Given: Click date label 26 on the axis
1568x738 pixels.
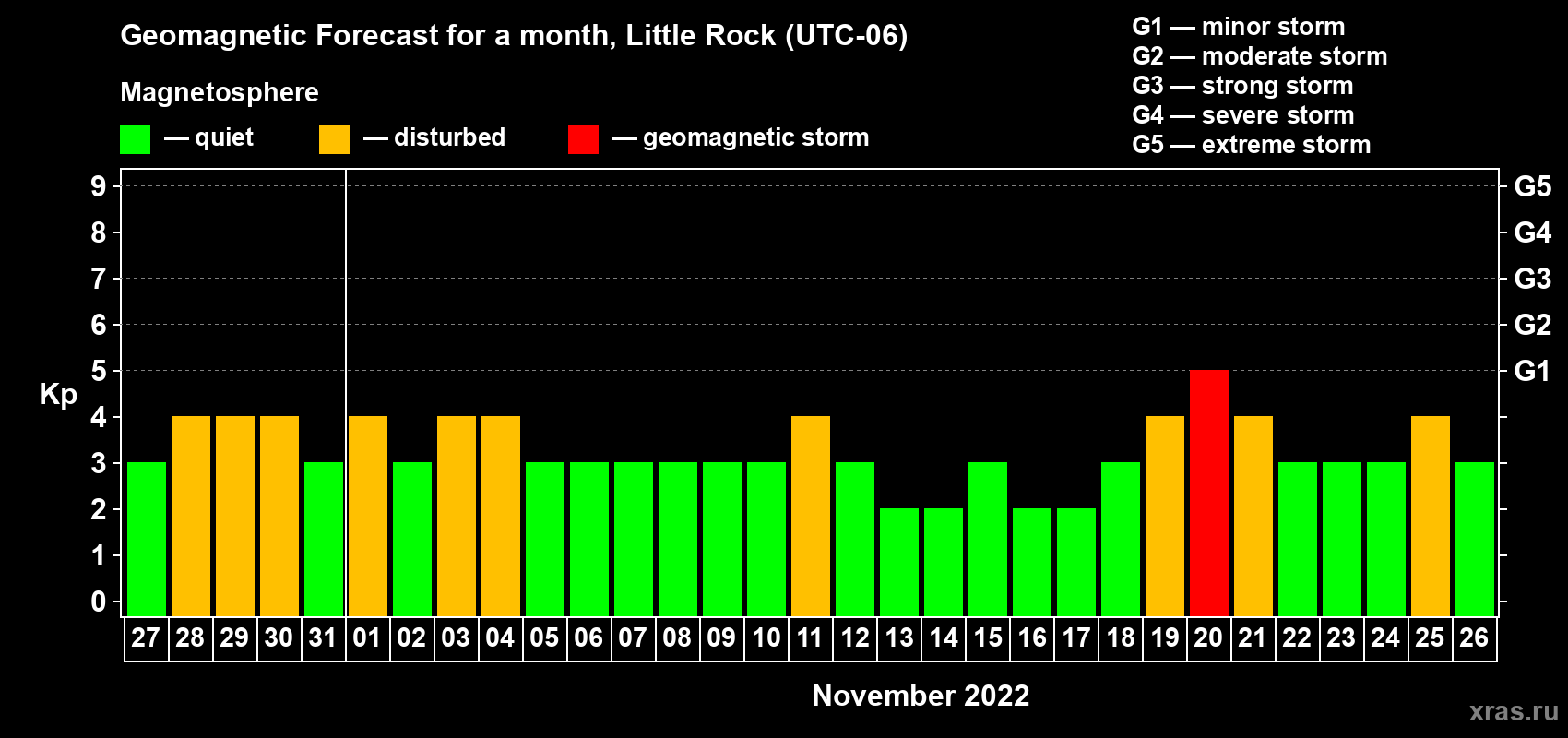Looking at the screenshot, I should (1474, 638).
